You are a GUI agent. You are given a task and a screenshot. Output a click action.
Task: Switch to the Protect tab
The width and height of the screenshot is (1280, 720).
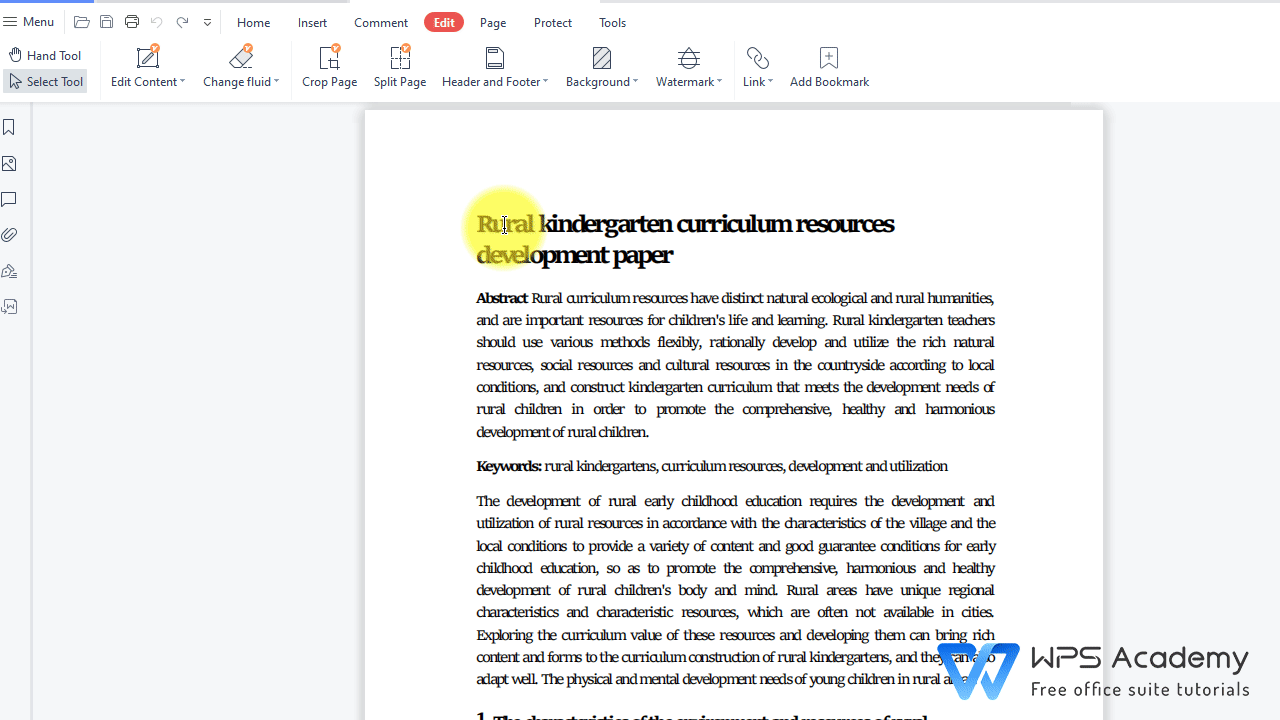point(552,21)
